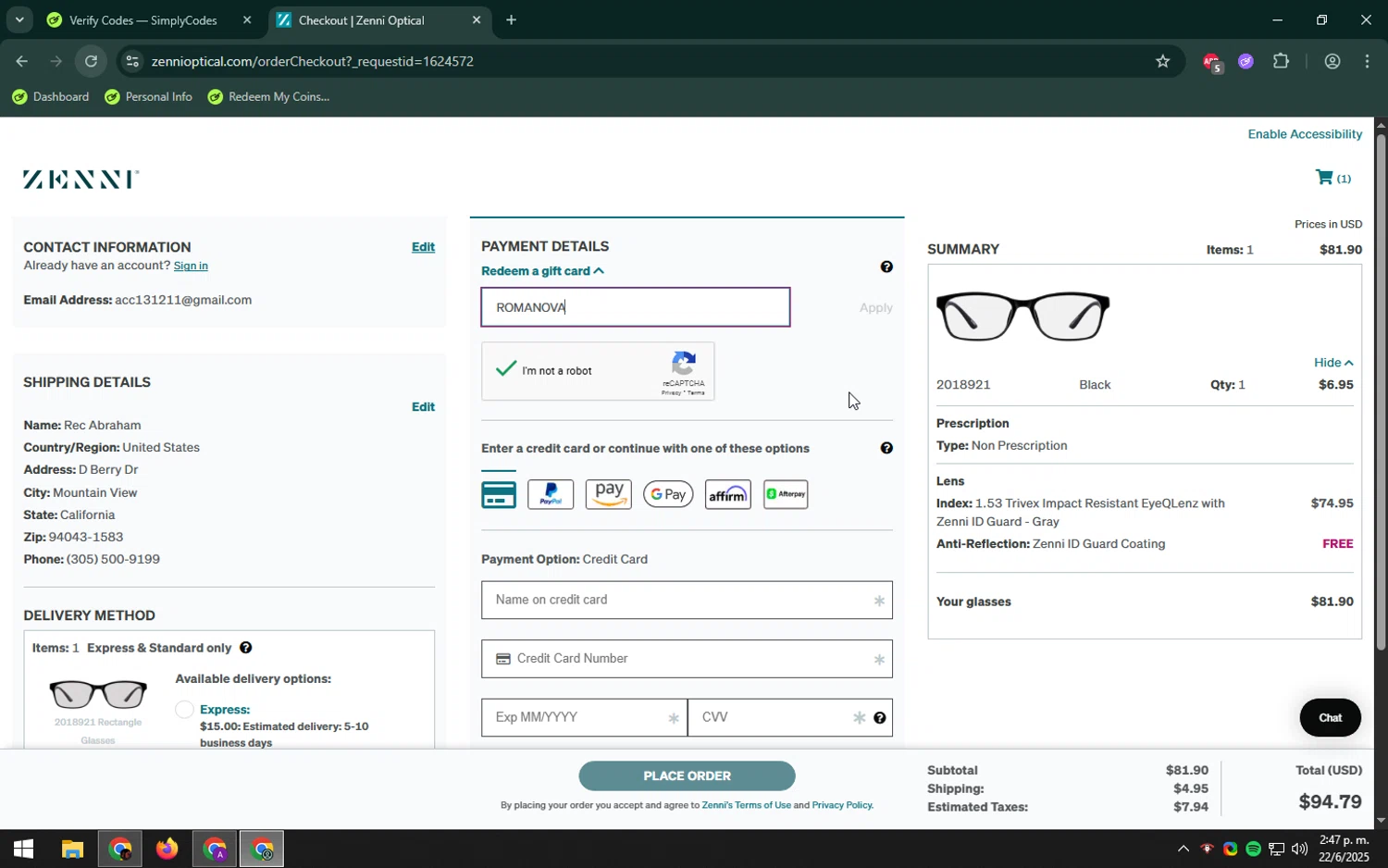Click the payment options help question mark
The width and height of the screenshot is (1388, 868).
click(886, 448)
